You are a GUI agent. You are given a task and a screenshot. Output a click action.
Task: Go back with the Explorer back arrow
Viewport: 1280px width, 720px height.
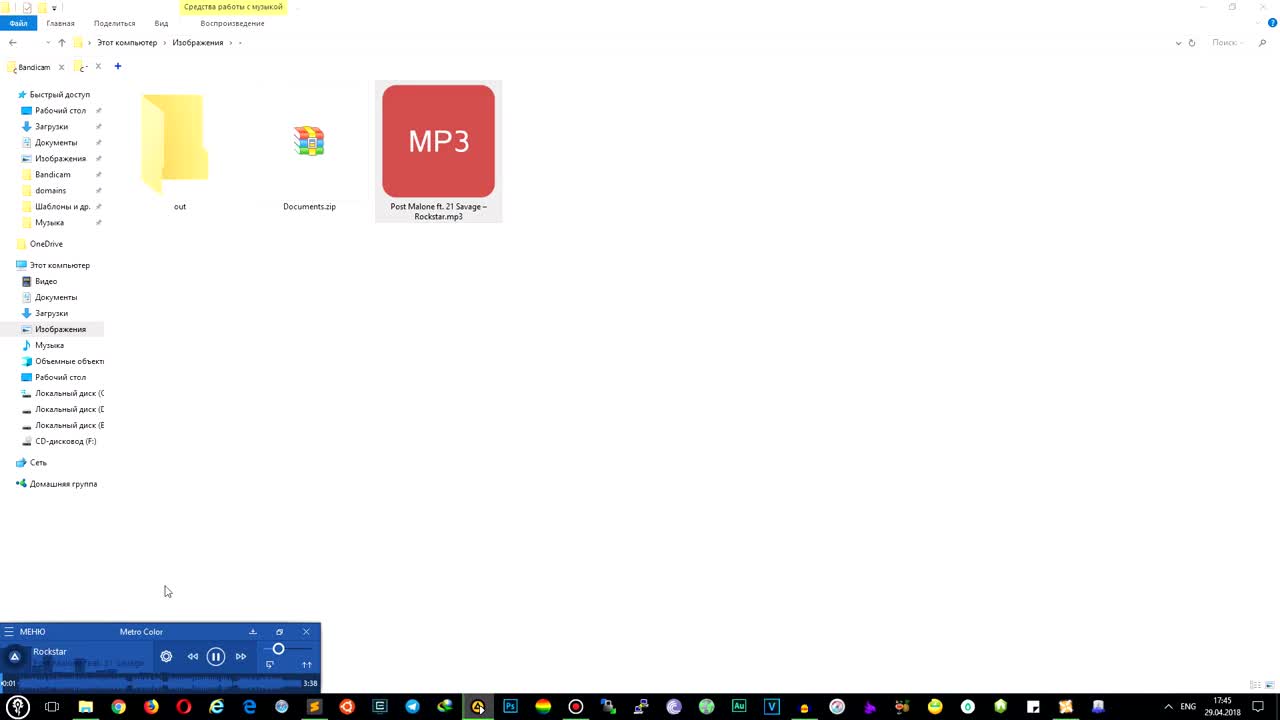pos(13,43)
